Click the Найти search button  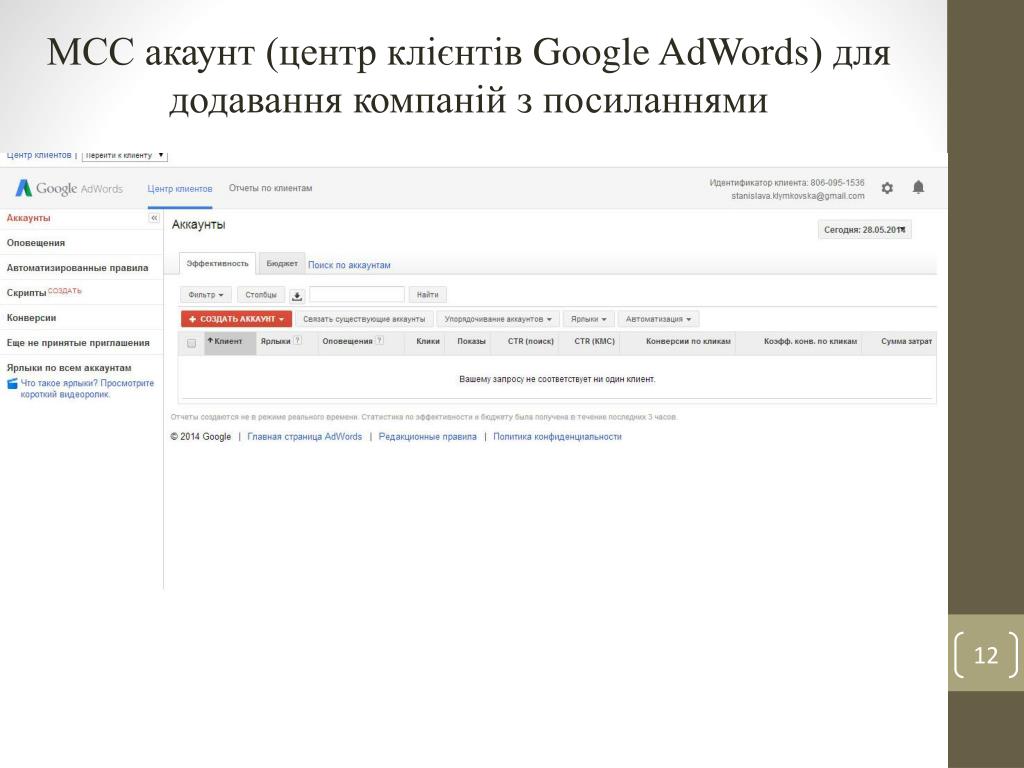pyautogui.click(x=428, y=295)
